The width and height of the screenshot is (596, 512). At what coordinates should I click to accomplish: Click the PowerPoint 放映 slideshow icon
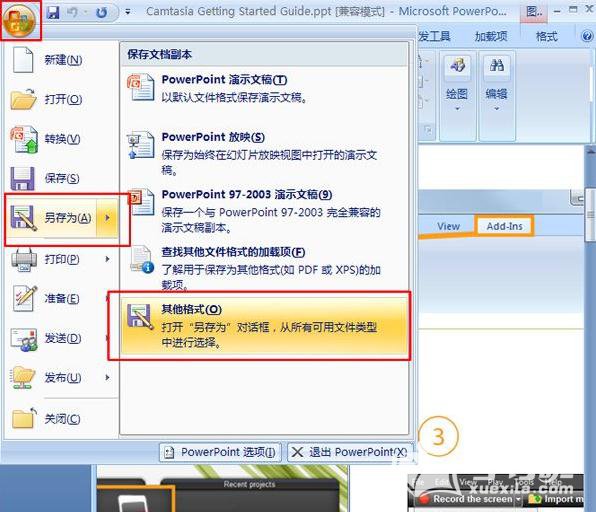141,145
